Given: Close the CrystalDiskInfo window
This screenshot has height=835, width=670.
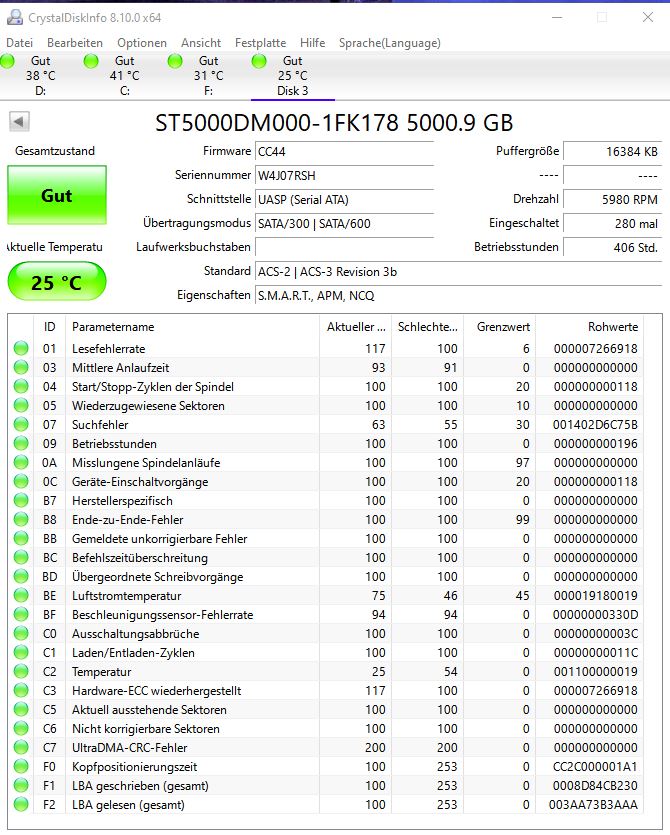Looking at the screenshot, I should point(648,18).
